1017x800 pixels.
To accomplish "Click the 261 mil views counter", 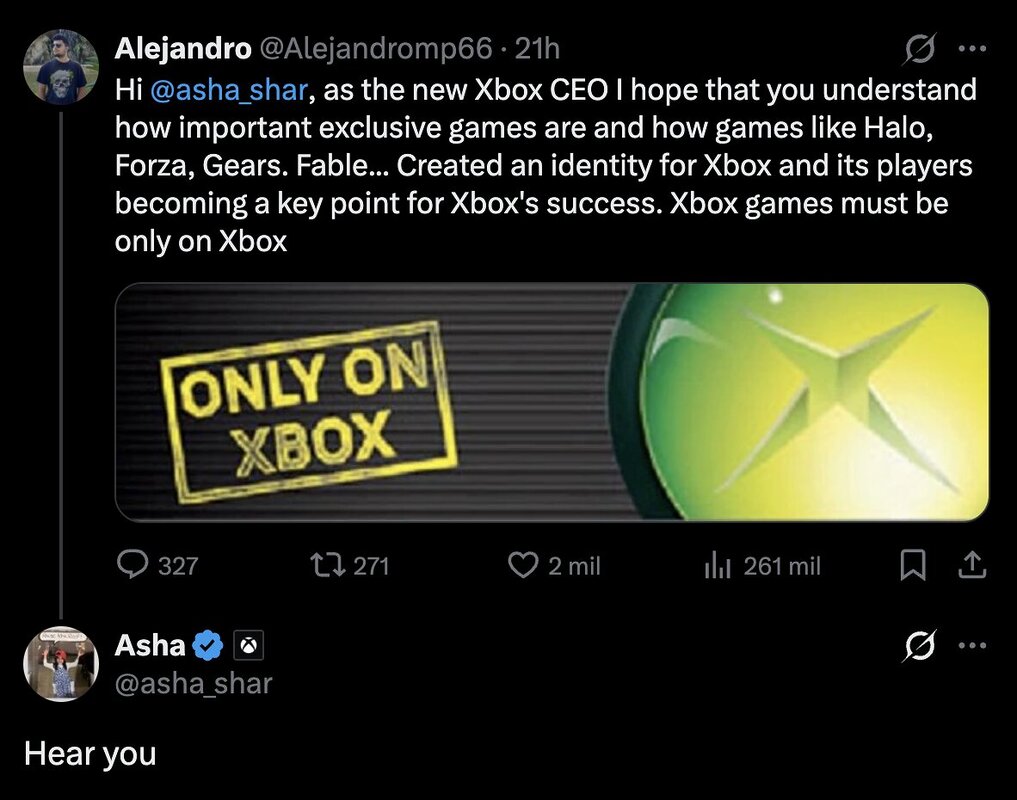I will 780,566.
